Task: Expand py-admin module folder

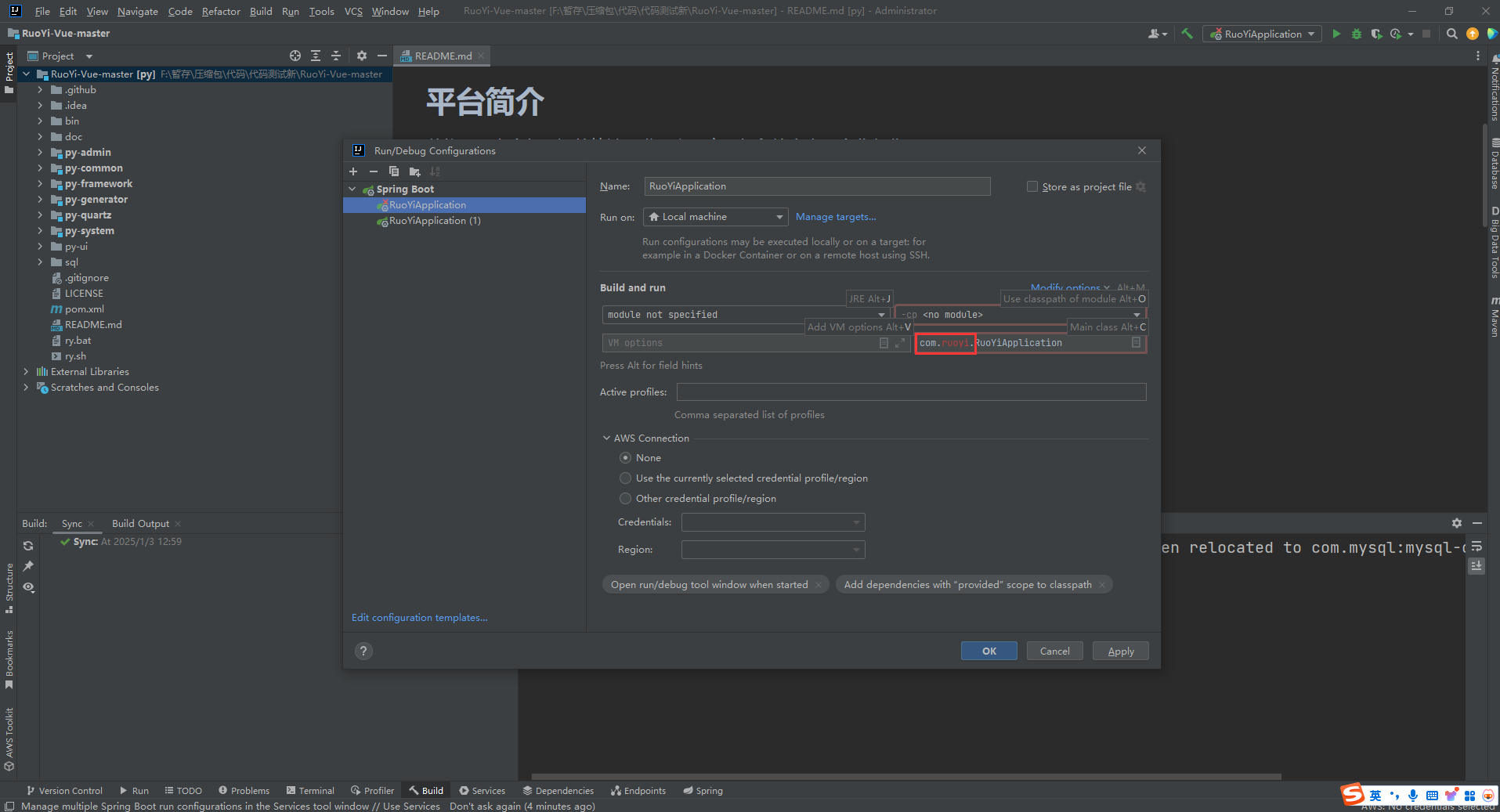Action: point(40,153)
